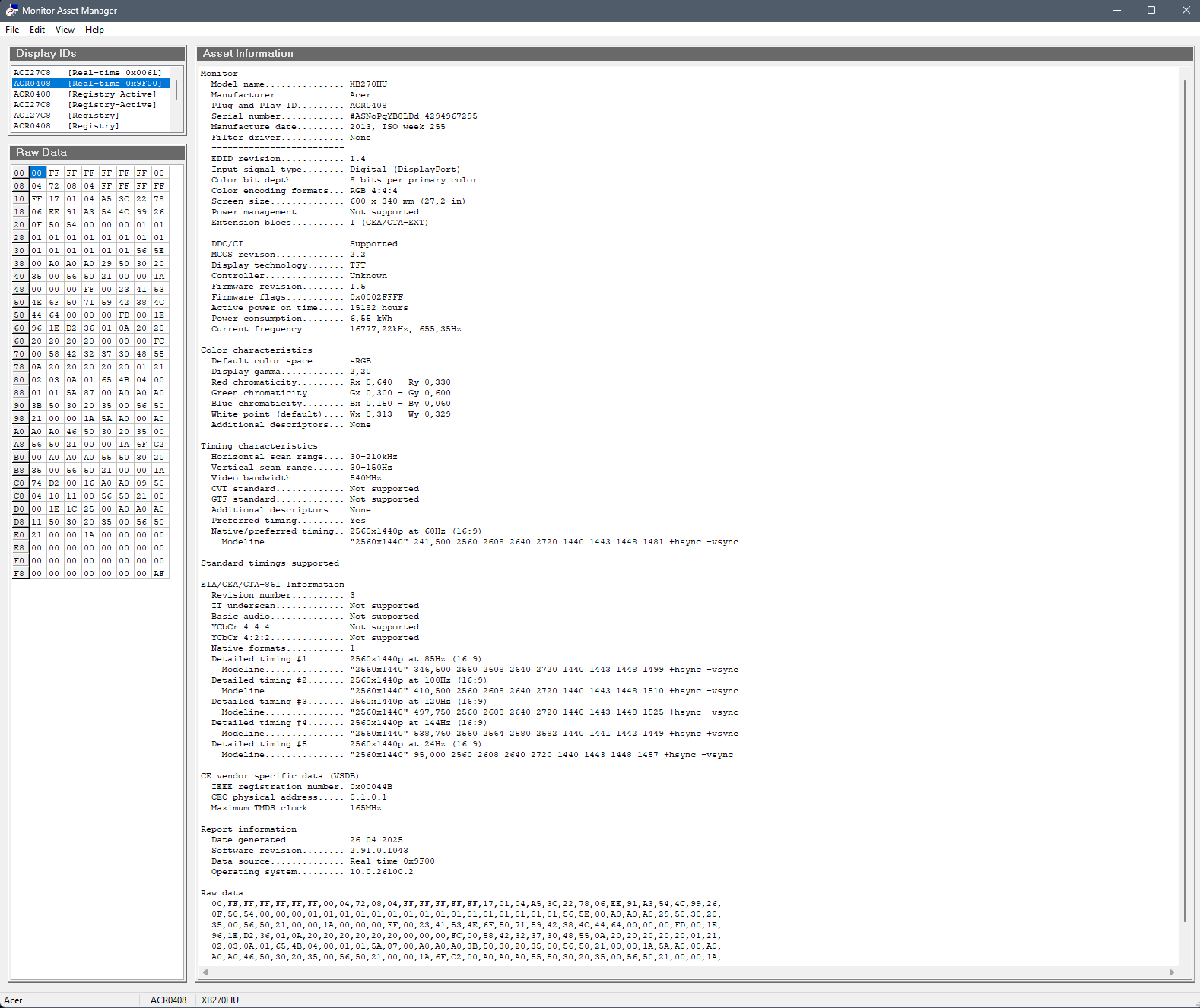Click raw data row offset 08

[x=20, y=186]
